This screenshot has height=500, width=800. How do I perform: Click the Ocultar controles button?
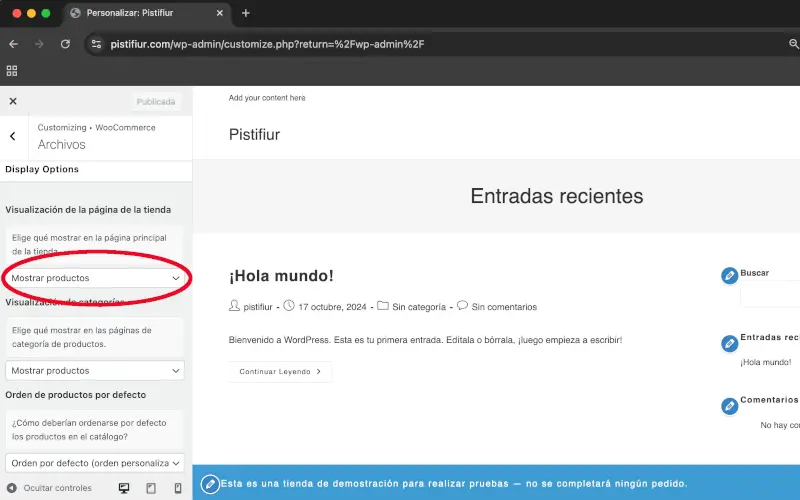[49, 488]
